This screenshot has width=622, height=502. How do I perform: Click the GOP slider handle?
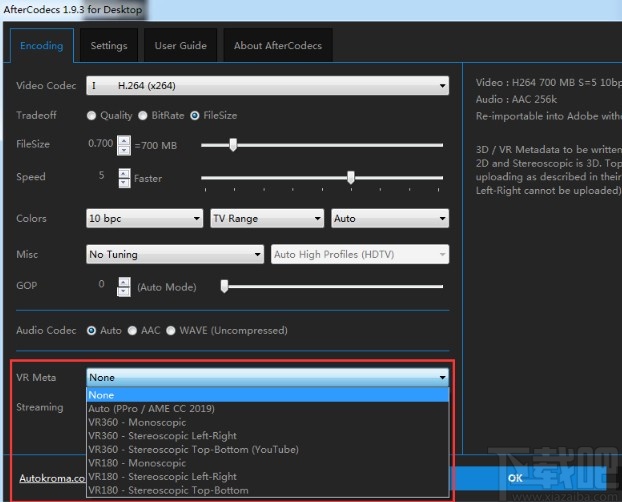point(225,287)
